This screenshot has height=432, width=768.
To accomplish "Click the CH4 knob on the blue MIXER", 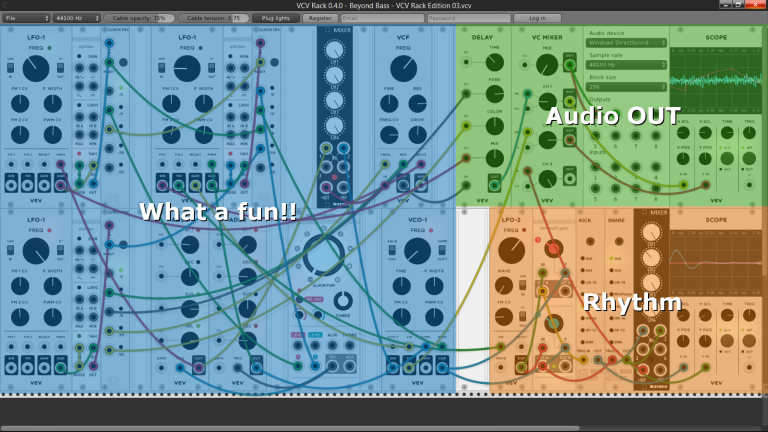I will coord(335,125).
